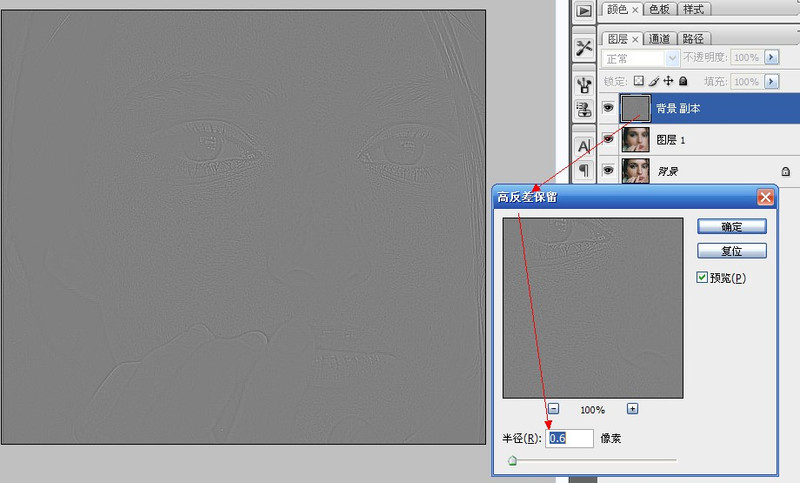Image resolution: width=800 pixels, height=483 pixels.
Task: Switch to the 通道 tab
Action: [x=659, y=39]
